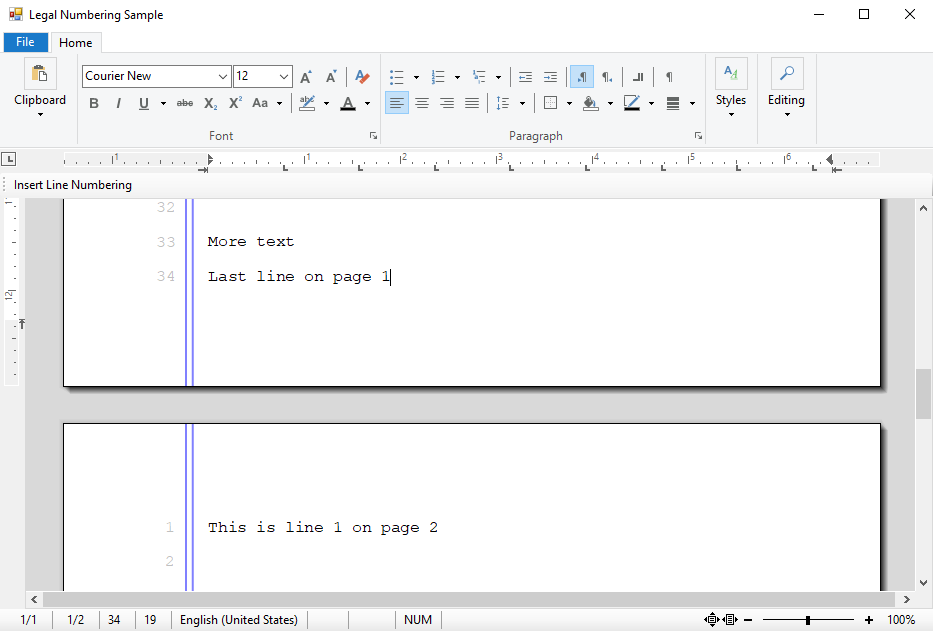Click Insert Line Numbering button
This screenshot has height=631, width=933.
(x=73, y=185)
